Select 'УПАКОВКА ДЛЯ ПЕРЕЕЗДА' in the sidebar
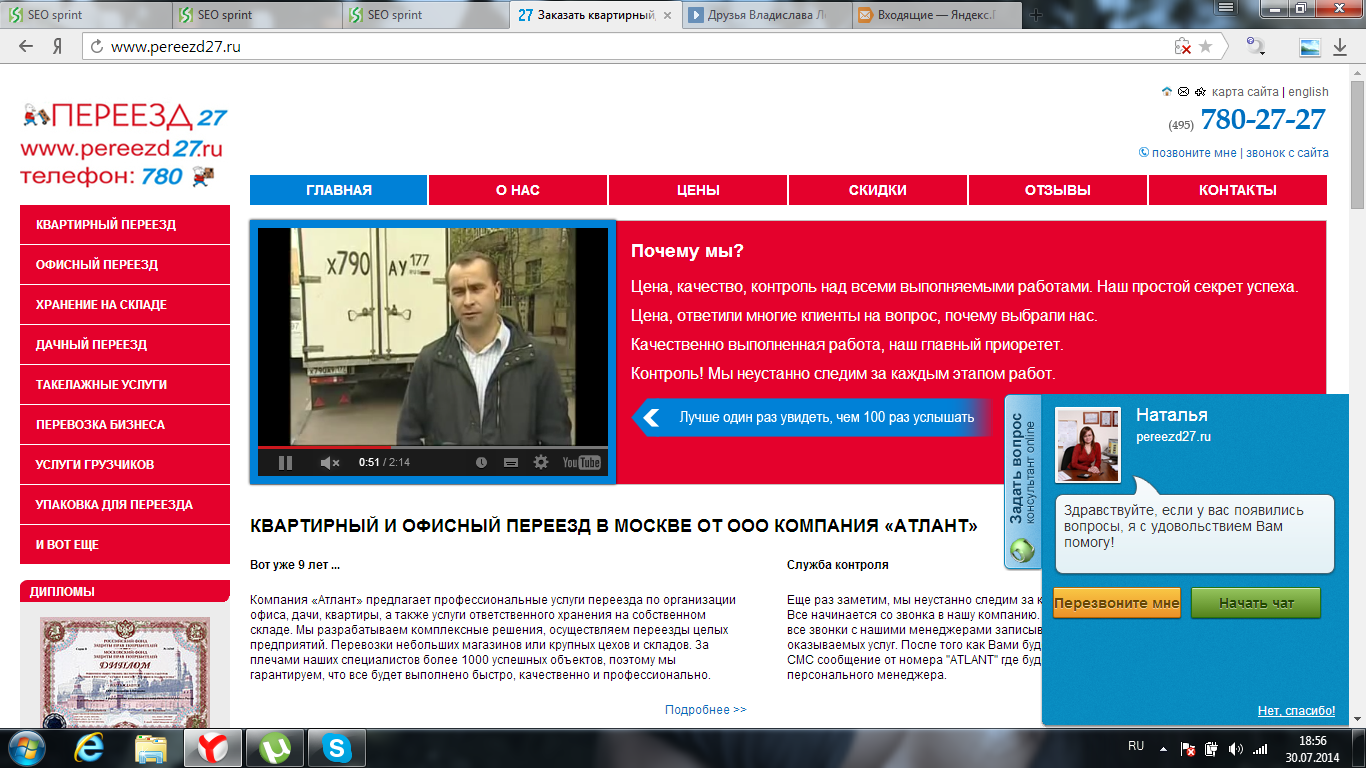1366x768 pixels. tap(125, 505)
